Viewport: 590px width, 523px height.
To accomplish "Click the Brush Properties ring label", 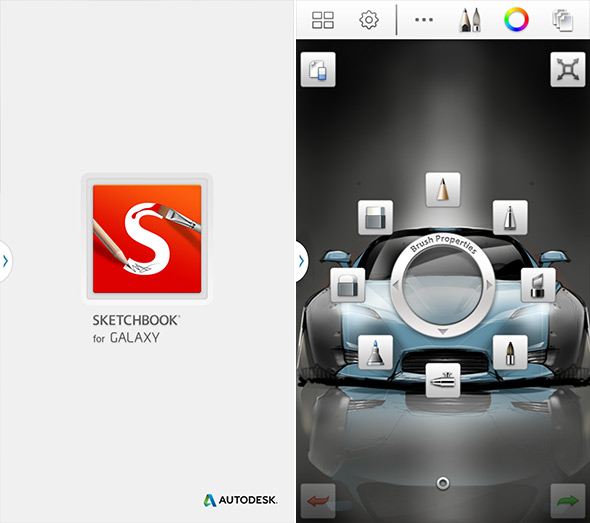I will [x=443, y=243].
